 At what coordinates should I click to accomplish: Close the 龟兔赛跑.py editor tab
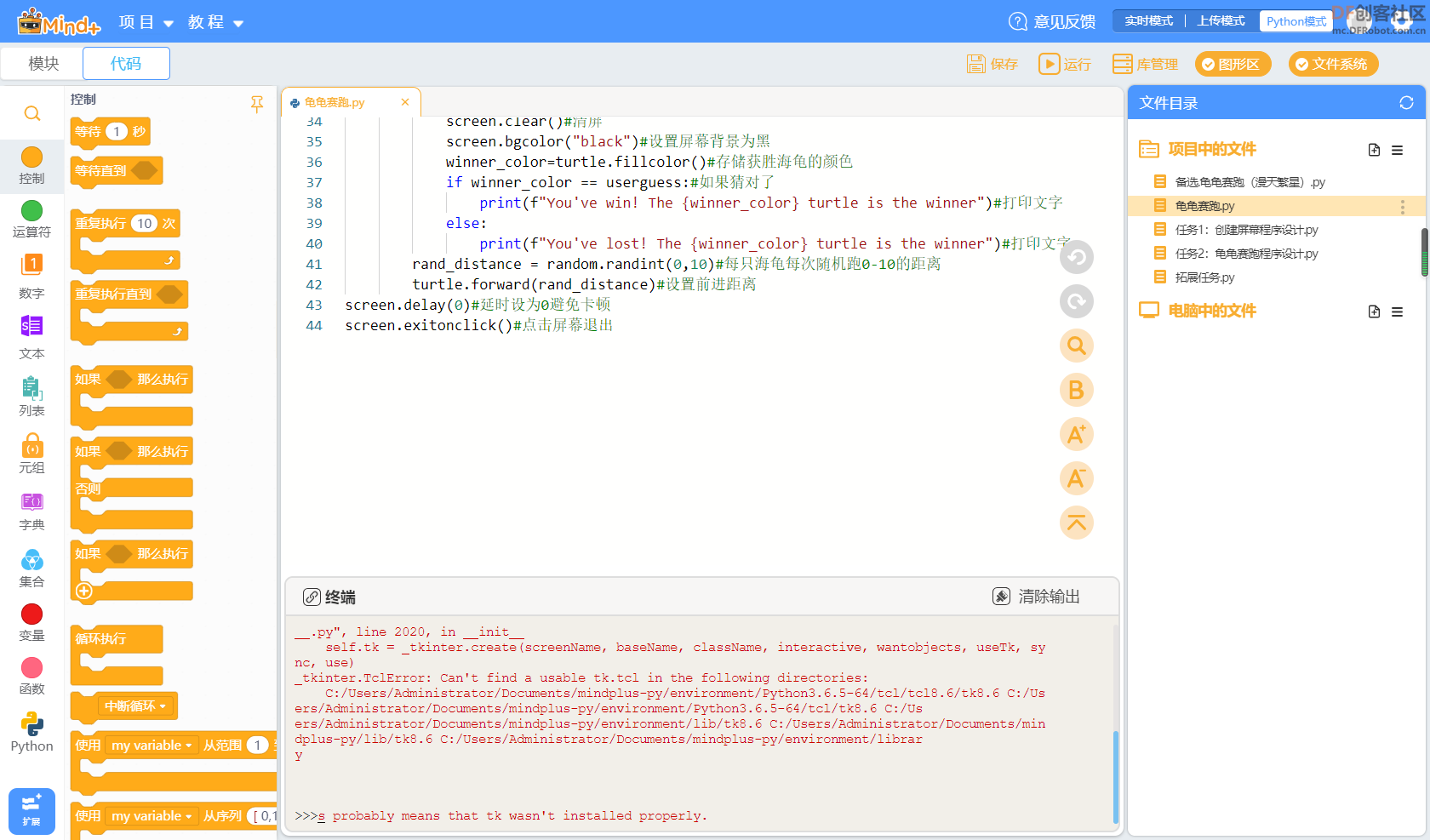point(405,102)
